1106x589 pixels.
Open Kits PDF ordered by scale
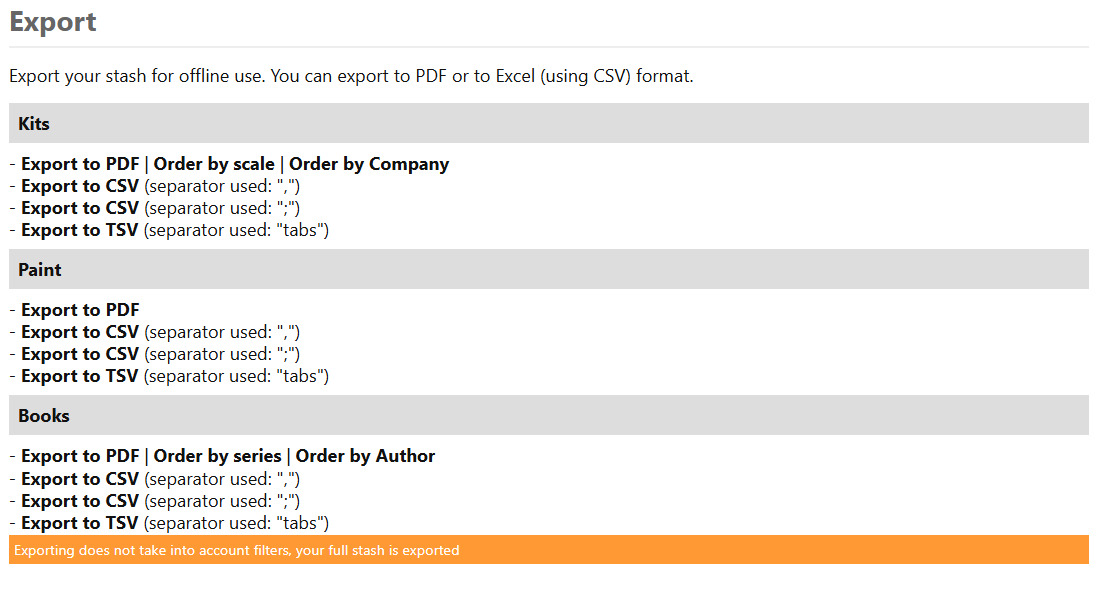pos(214,164)
